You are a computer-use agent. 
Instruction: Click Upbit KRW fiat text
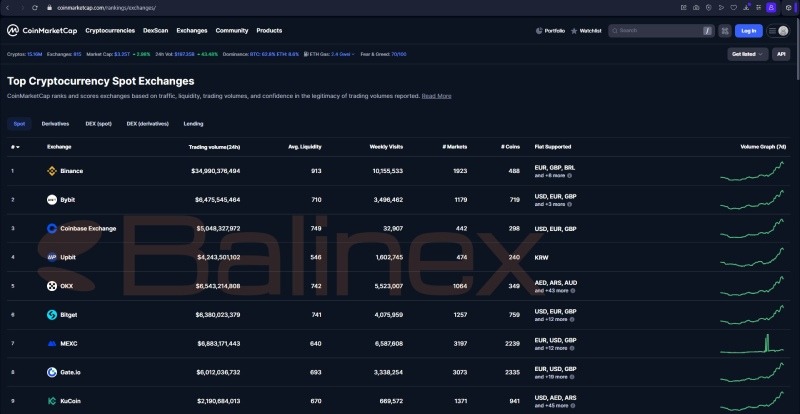point(541,258)
